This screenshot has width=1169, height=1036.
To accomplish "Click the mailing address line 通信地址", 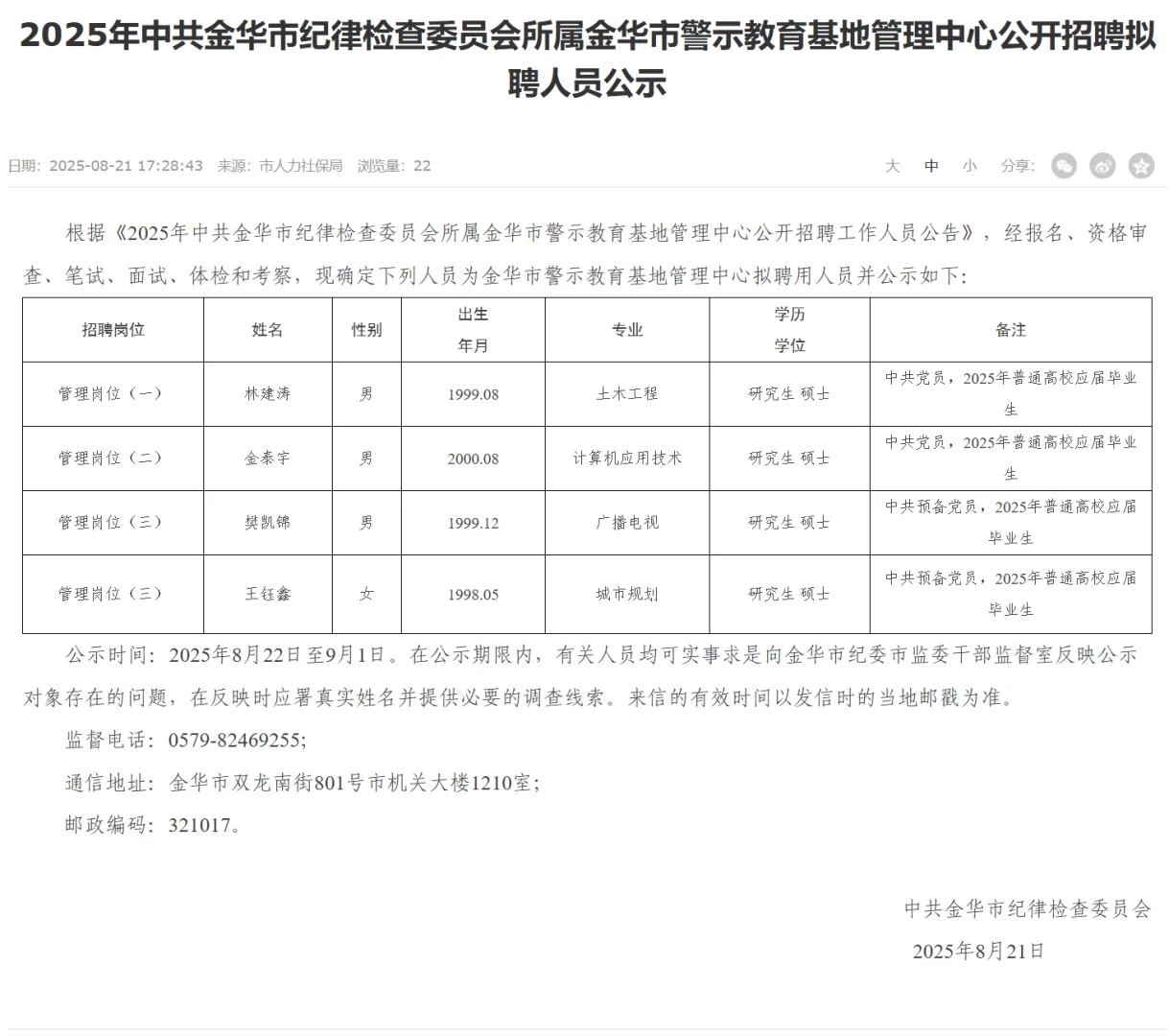I will click(302, 783).
